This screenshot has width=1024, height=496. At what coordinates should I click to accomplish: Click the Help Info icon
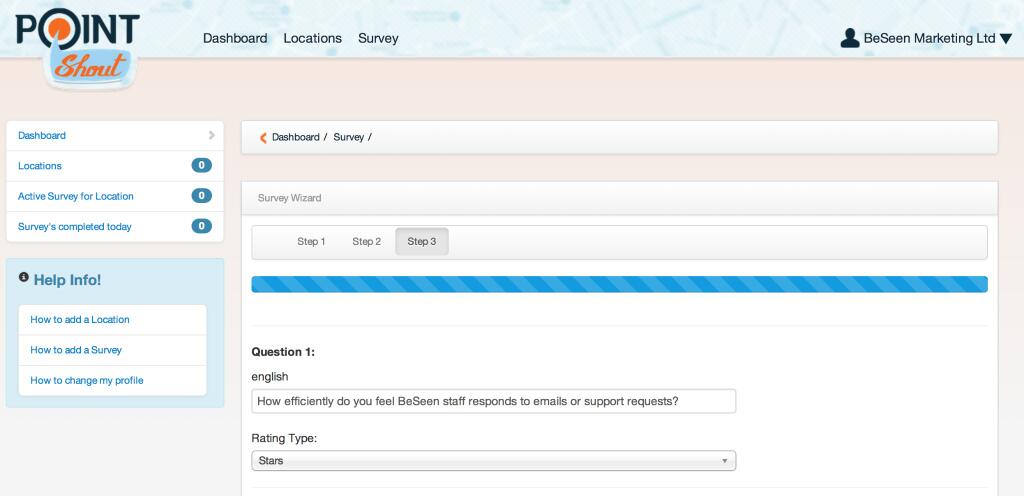(23, 278)
